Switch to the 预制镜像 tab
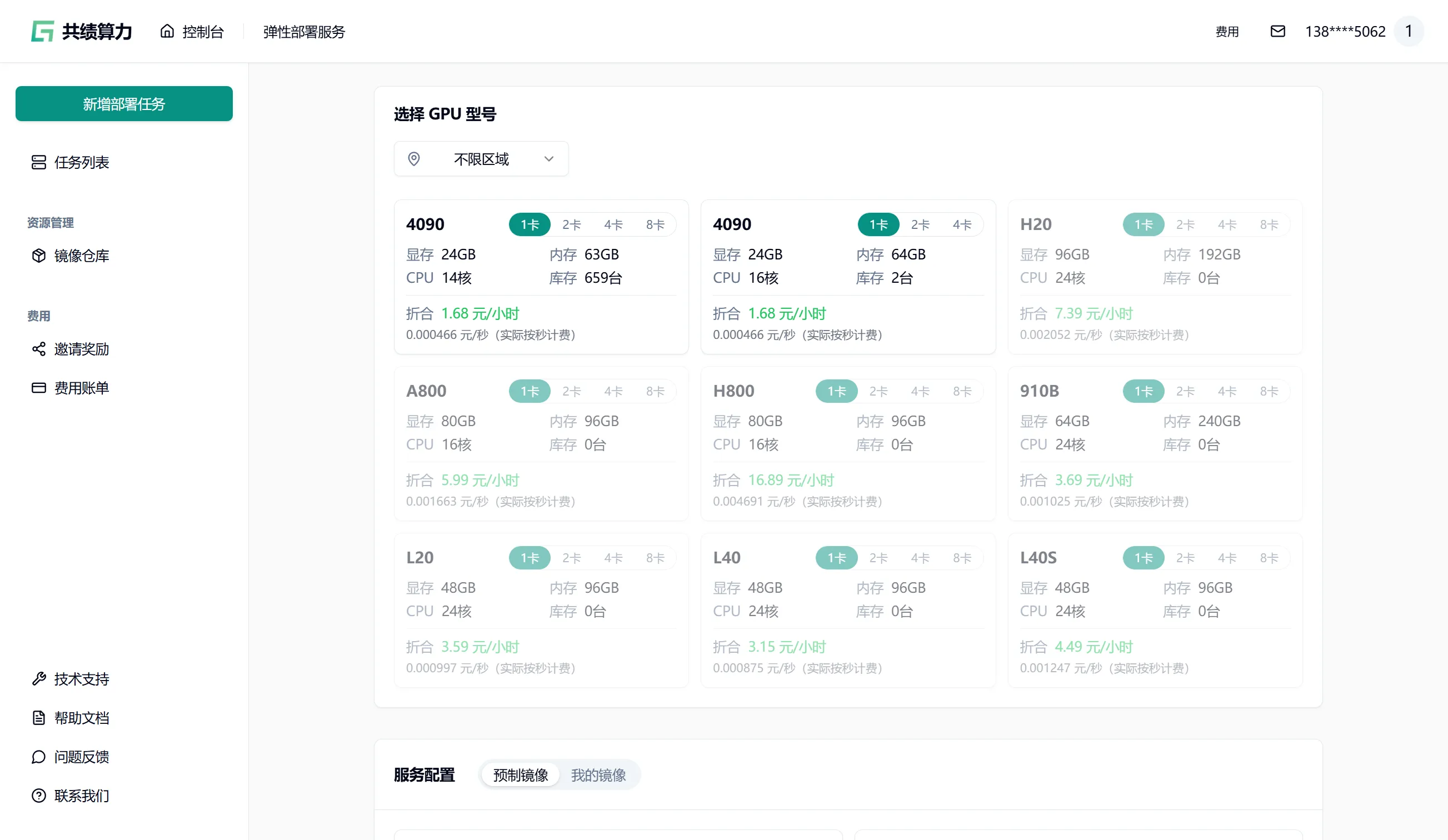The height and width of the screenshot is (840, 1448). point(521,774)
